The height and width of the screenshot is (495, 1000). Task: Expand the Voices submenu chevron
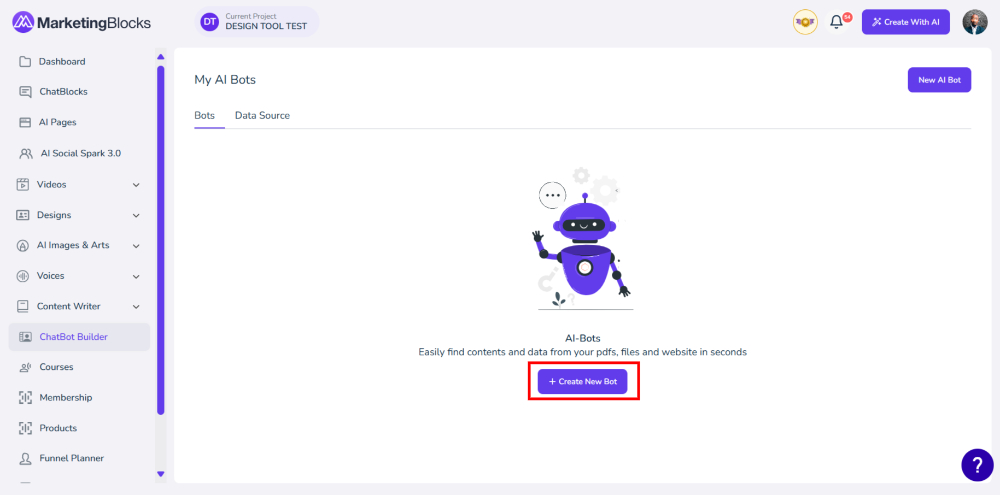pos(136,276)
